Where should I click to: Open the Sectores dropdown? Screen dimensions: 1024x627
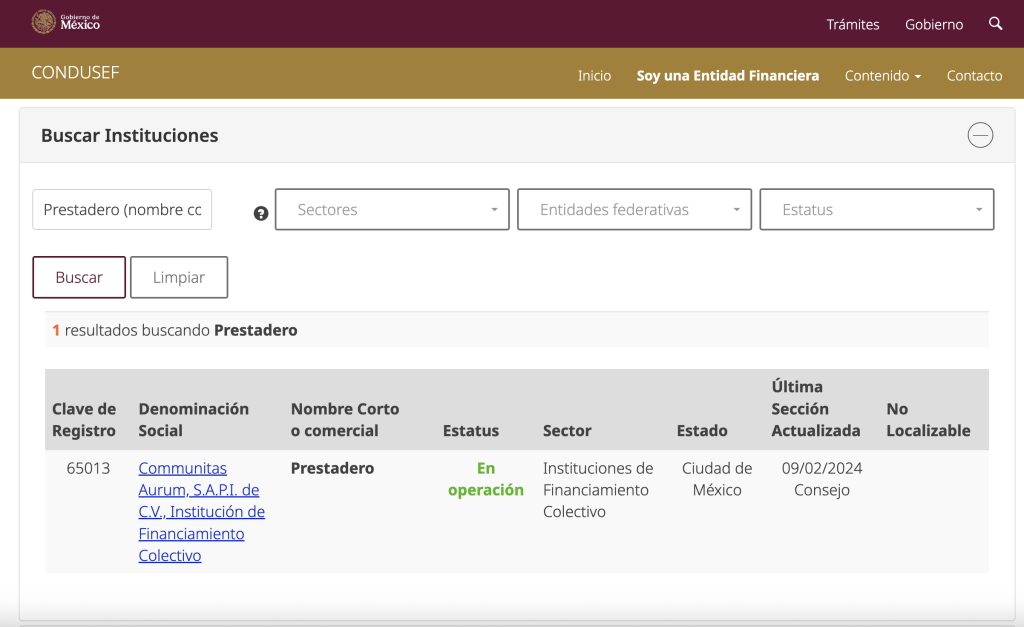tap(392, 210)
